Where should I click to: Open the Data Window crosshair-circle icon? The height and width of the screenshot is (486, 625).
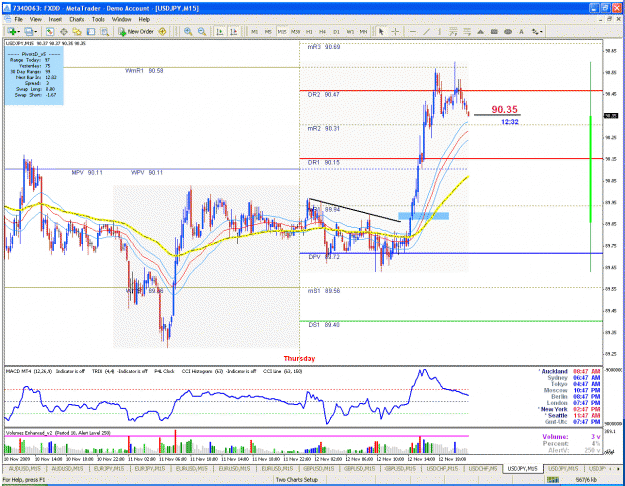[x=63, y=31]
